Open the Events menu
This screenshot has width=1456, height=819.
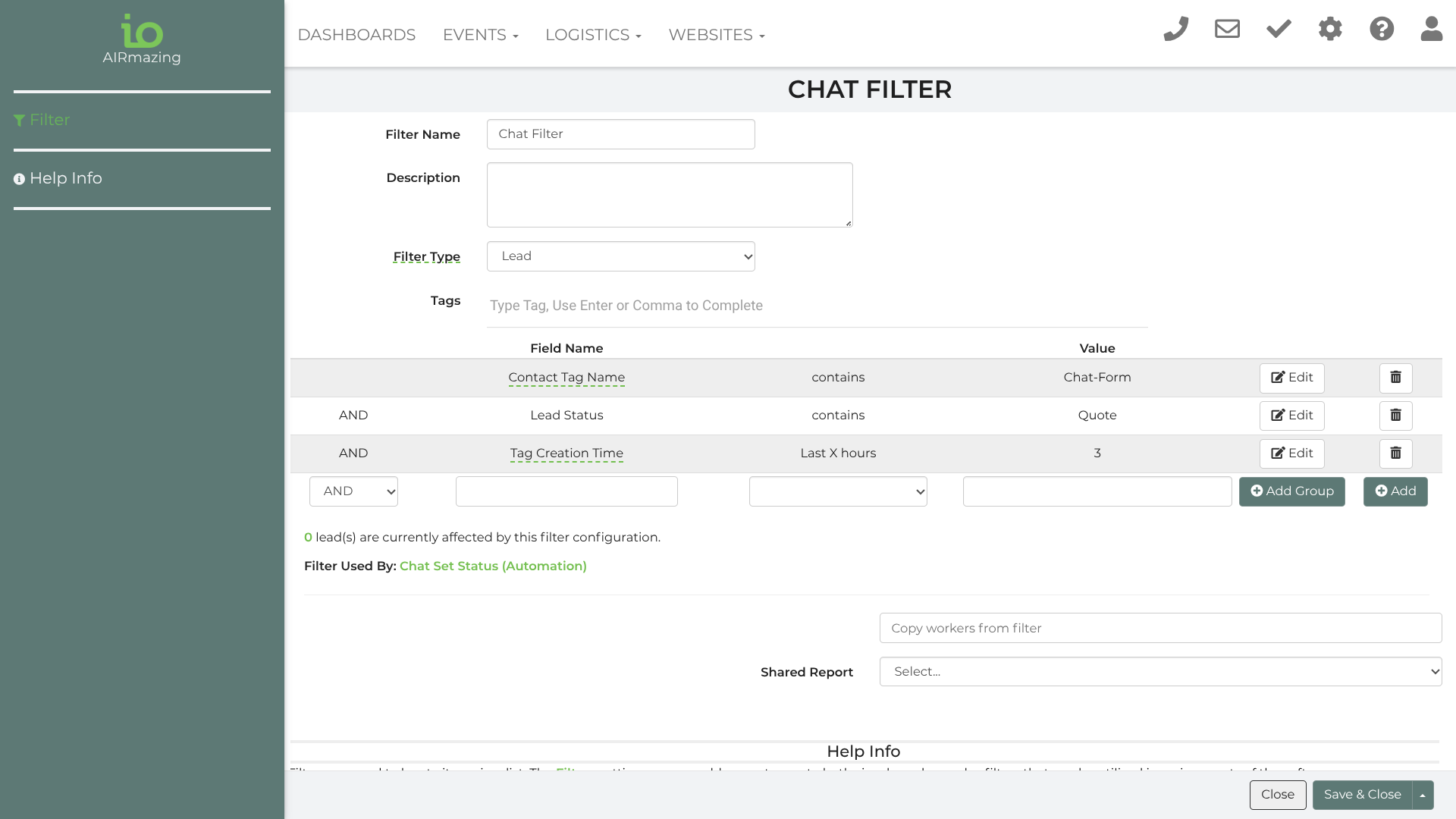pos(480,35)
